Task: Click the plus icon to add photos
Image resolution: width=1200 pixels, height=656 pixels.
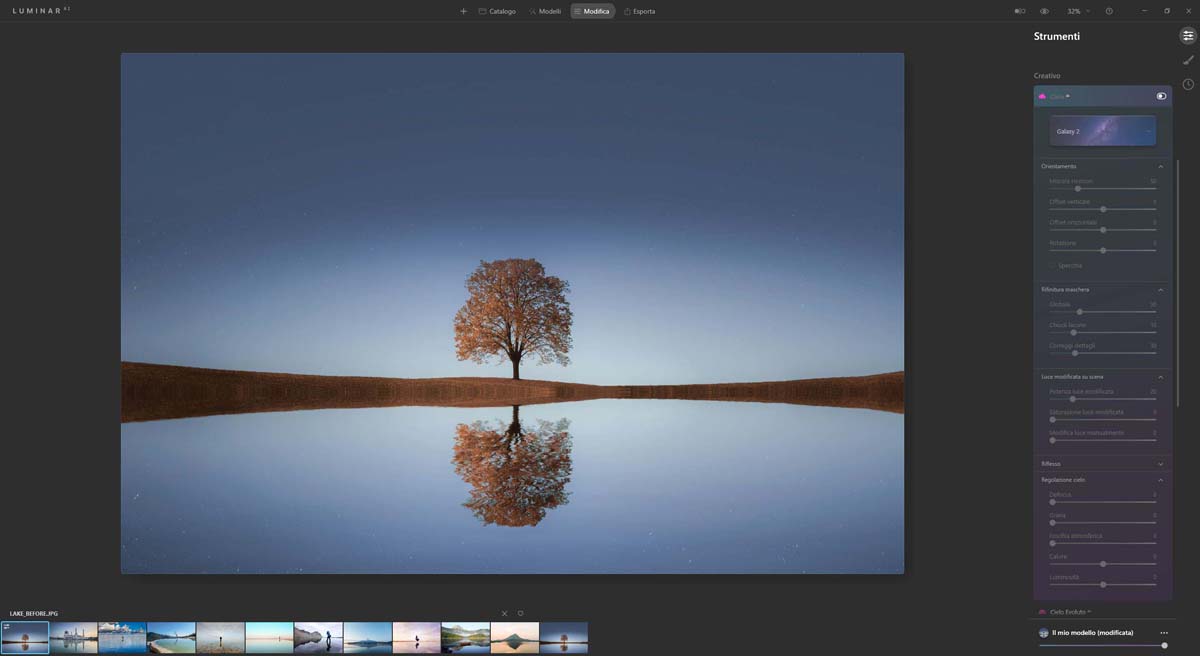Action: pyautogui.click(x=463, y=11)
